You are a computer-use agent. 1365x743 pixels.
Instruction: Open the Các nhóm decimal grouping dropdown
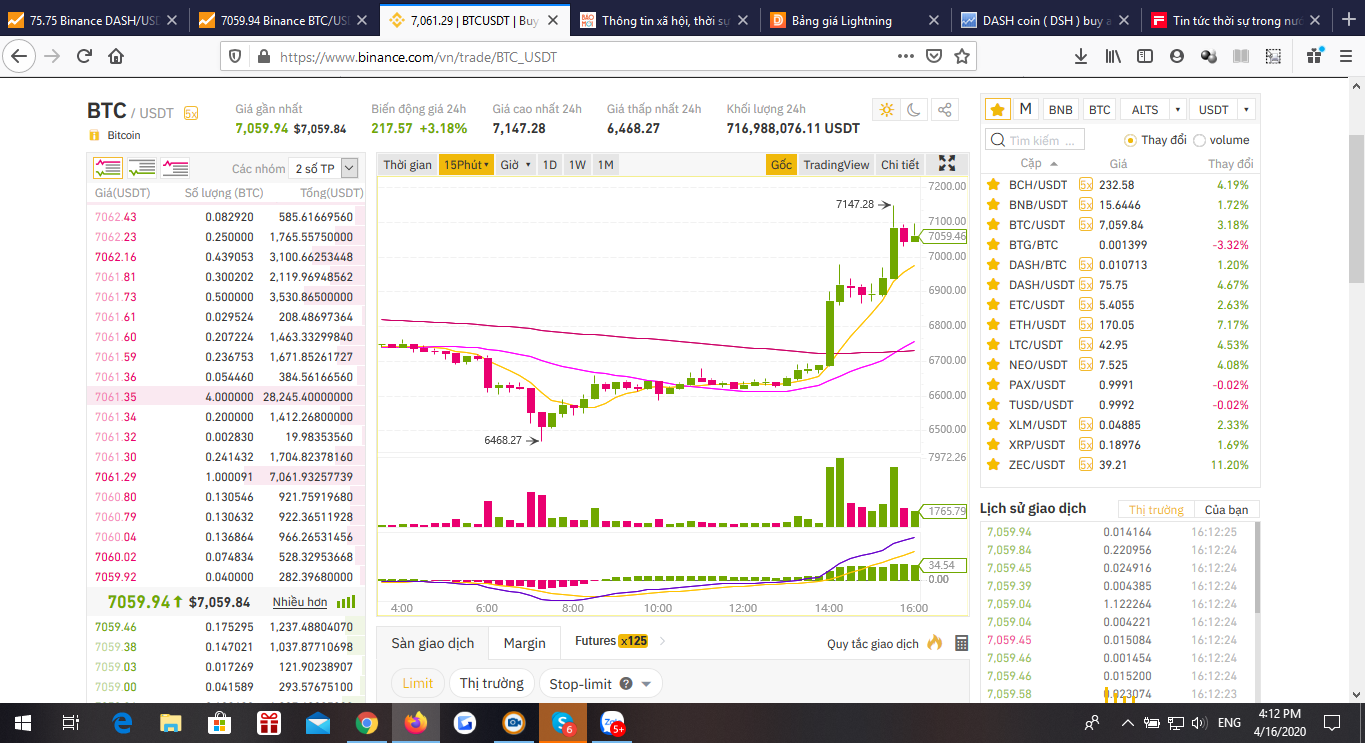(322, 168)
